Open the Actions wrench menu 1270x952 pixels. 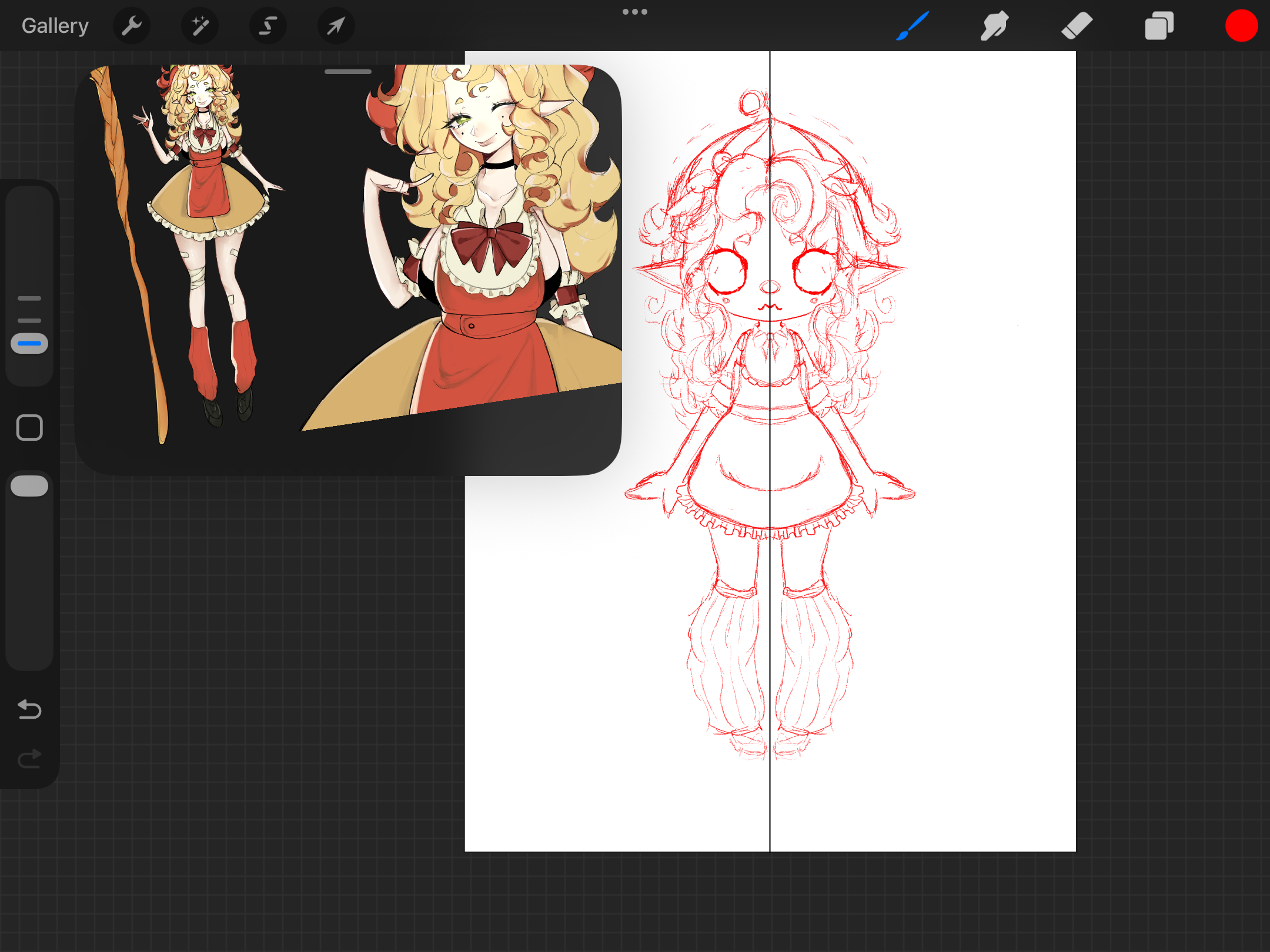coord(132,26)
